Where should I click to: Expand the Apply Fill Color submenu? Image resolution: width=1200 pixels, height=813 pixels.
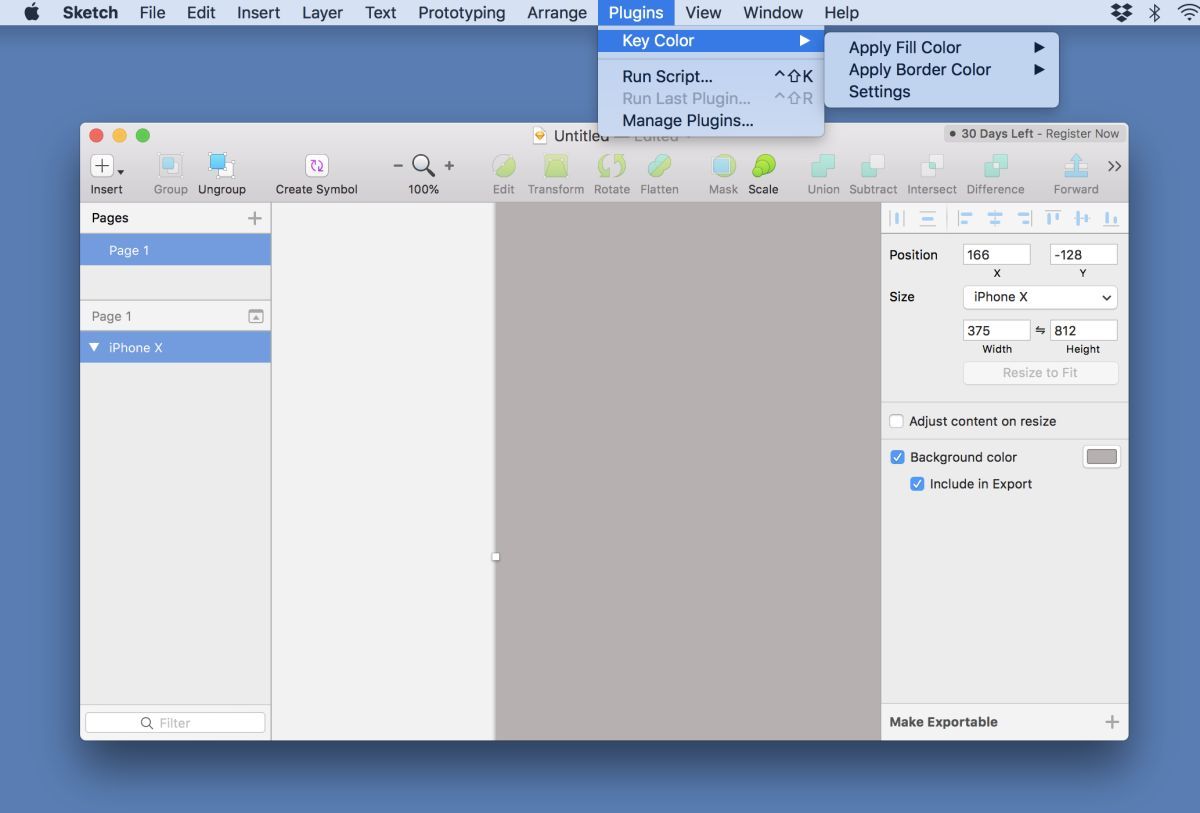click(942, 47)
